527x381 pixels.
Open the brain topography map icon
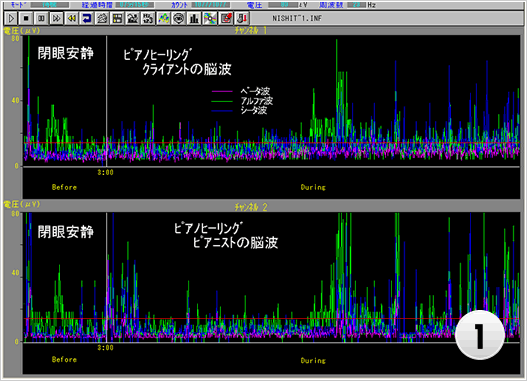click(178, 18)
